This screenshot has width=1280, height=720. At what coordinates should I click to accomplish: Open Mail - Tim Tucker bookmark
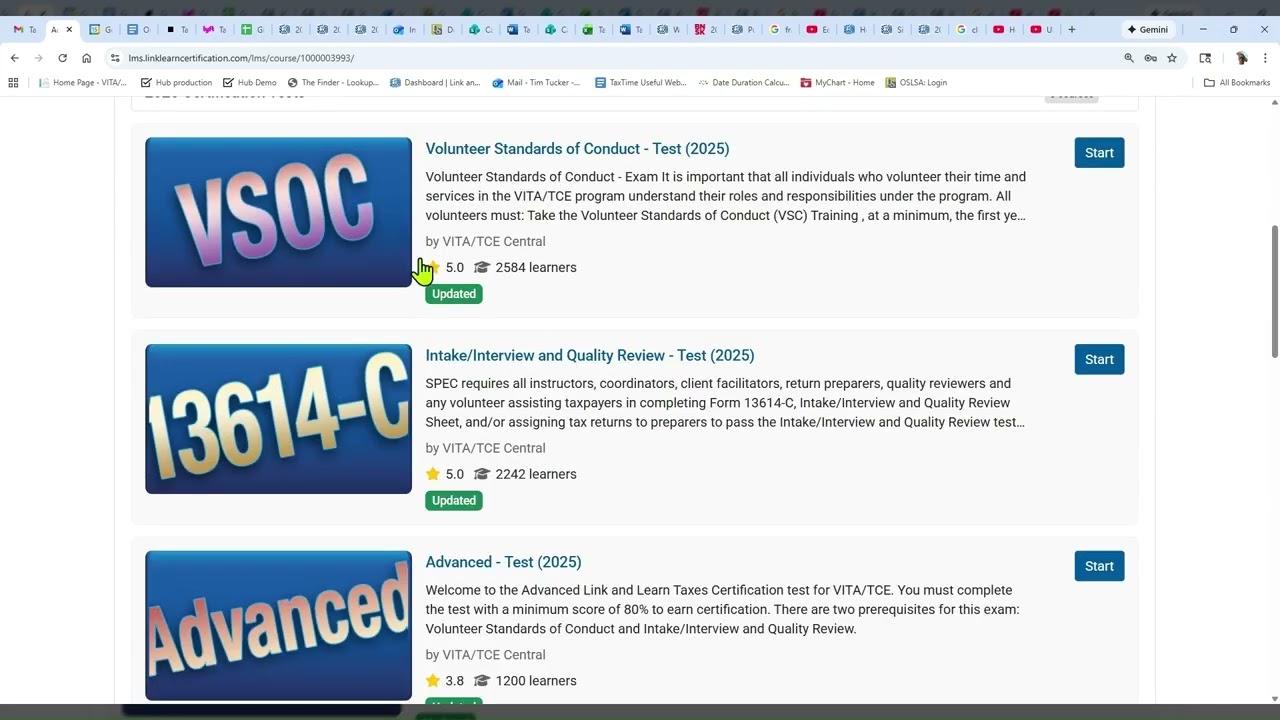pyautogui.click(x=536, y=83)
